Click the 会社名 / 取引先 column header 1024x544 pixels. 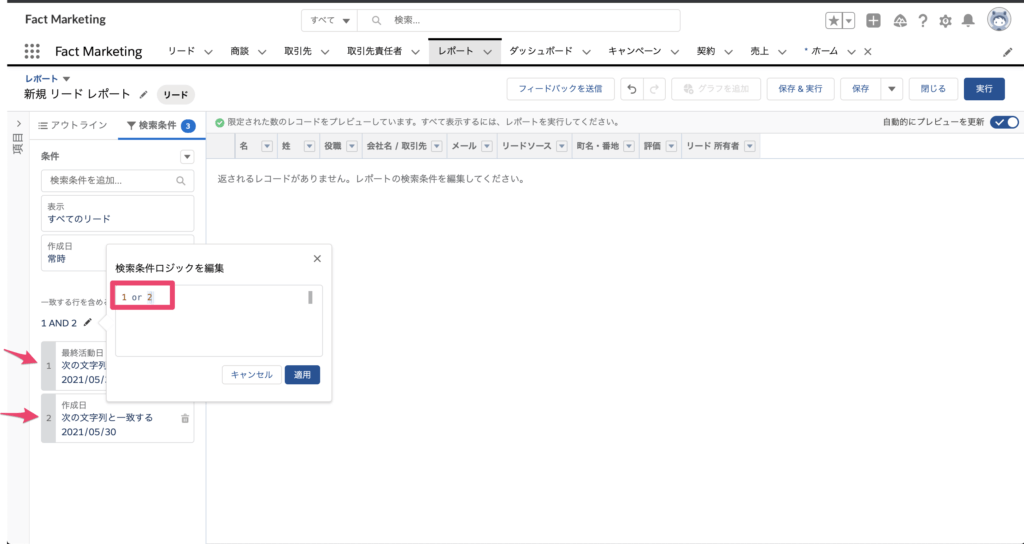(x=396, y=147)
